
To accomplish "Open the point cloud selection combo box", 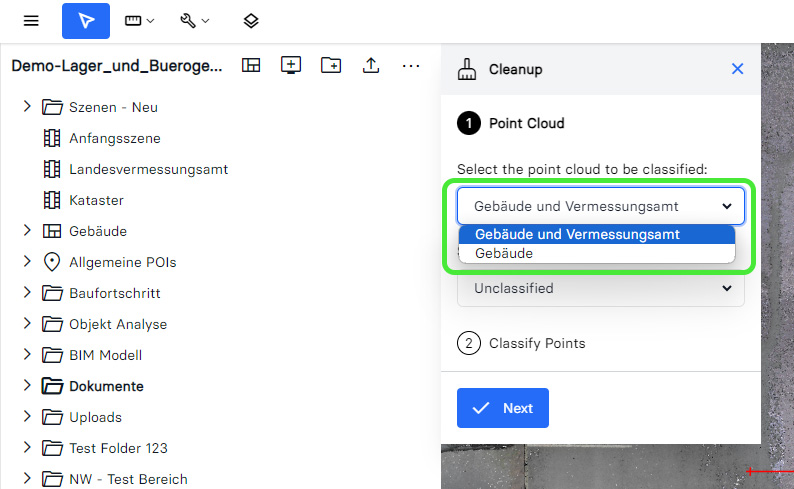I will (x=600, y=207).
